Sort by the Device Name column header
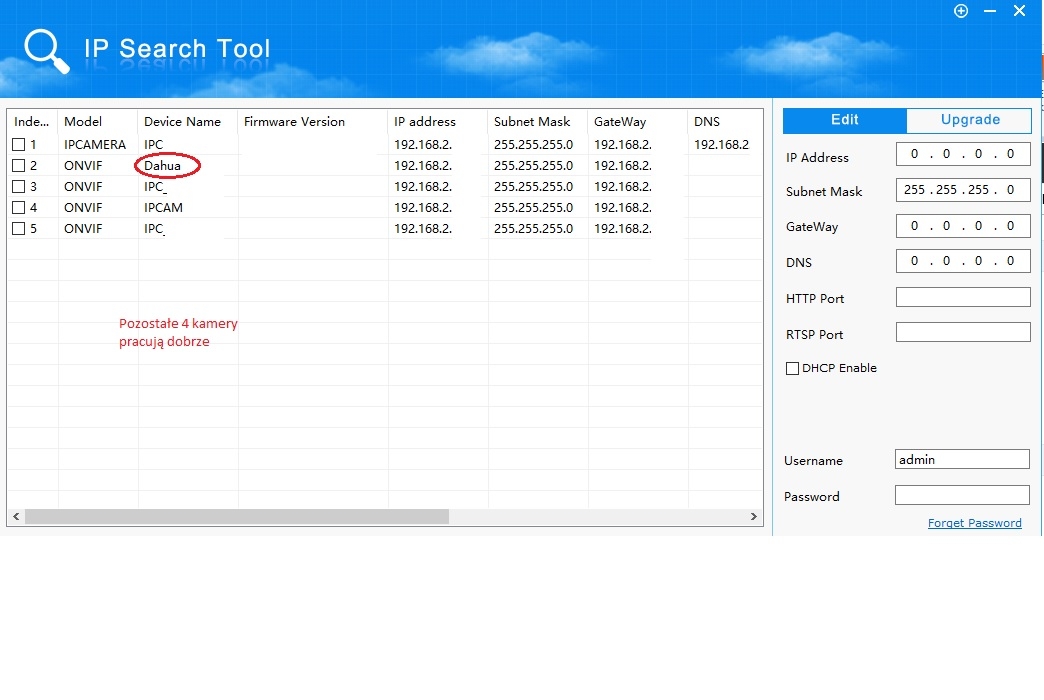 click(187, 122)
